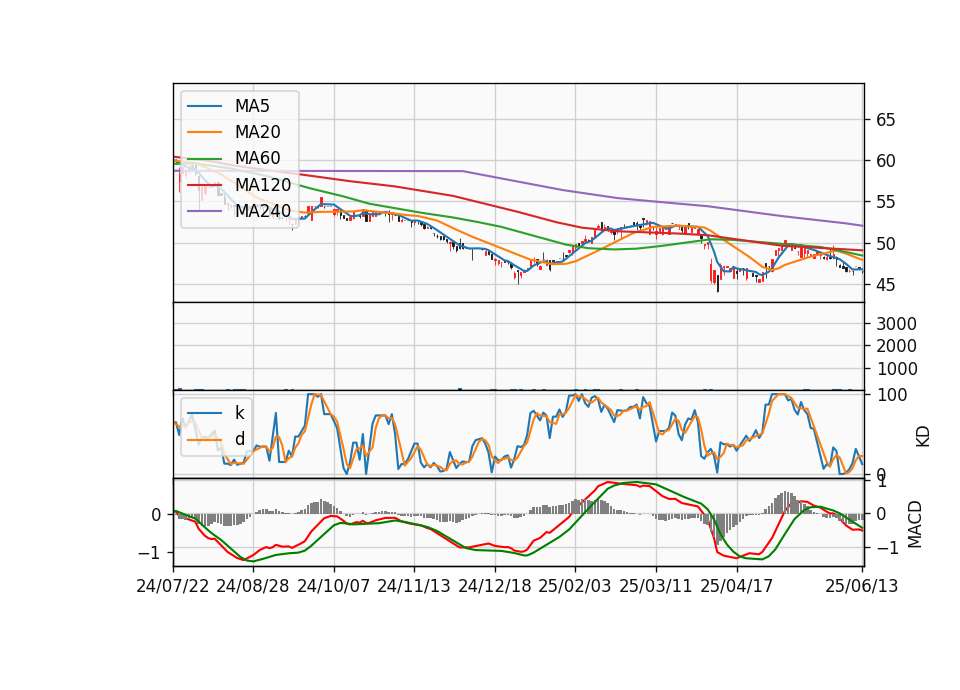This screenshot has width=960, height=690.
Task: Click the MA240 legend label
Action: click(263, 211)
